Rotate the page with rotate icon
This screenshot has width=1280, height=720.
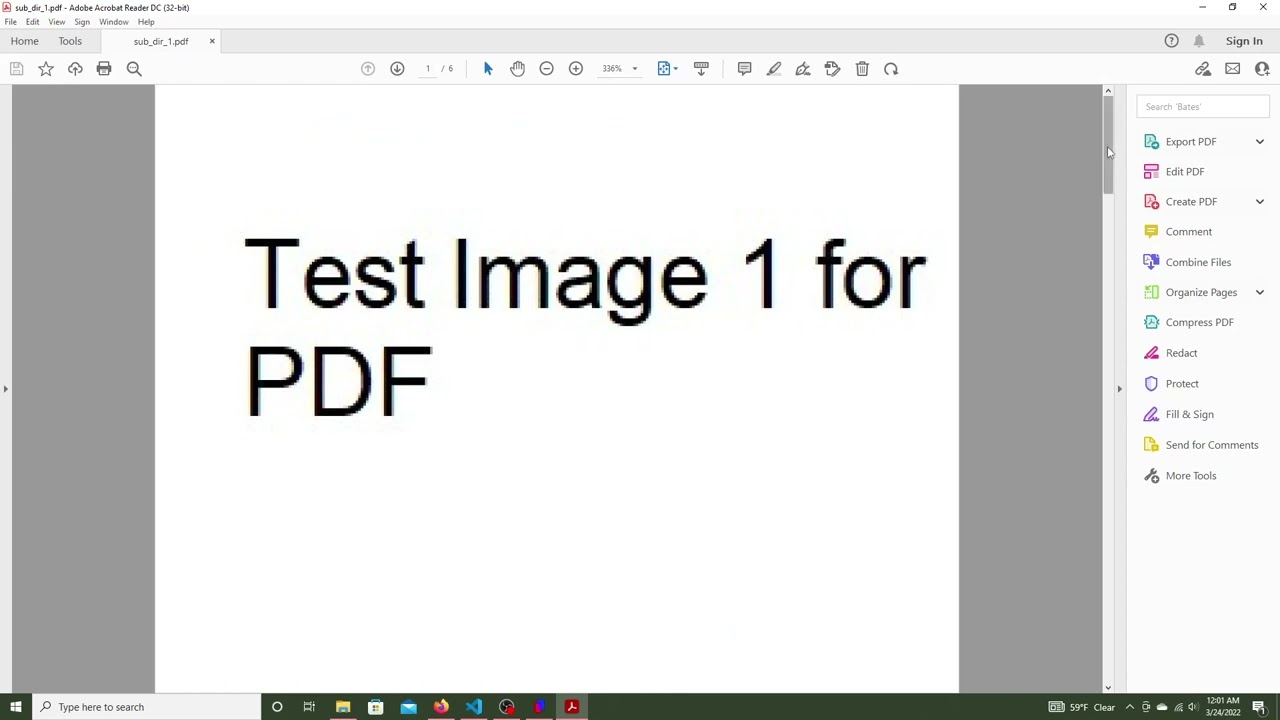(x=891, y=69)
